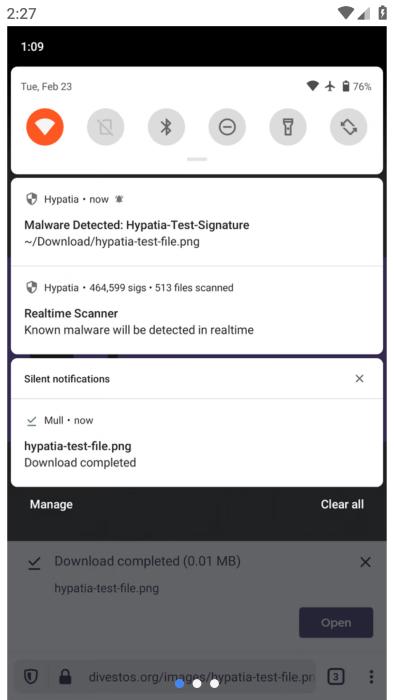Toggle the Wi-Fi quick setting

coord(45,127)
